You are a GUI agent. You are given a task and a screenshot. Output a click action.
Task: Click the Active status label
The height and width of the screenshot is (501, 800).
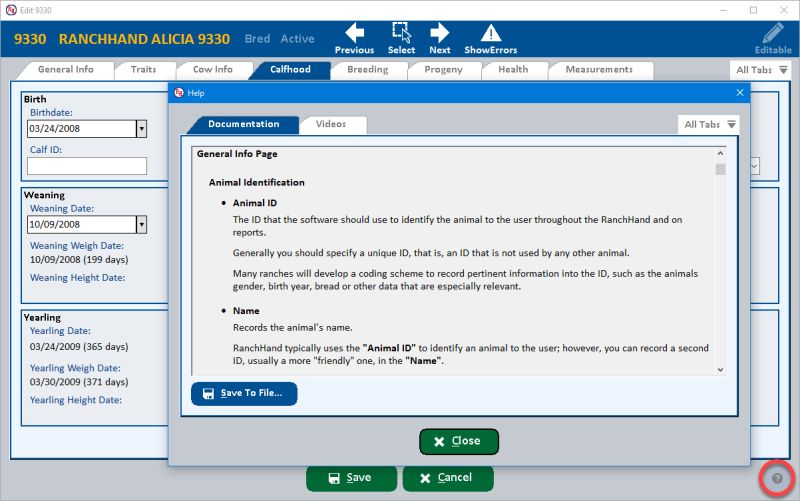pos(297,39)
